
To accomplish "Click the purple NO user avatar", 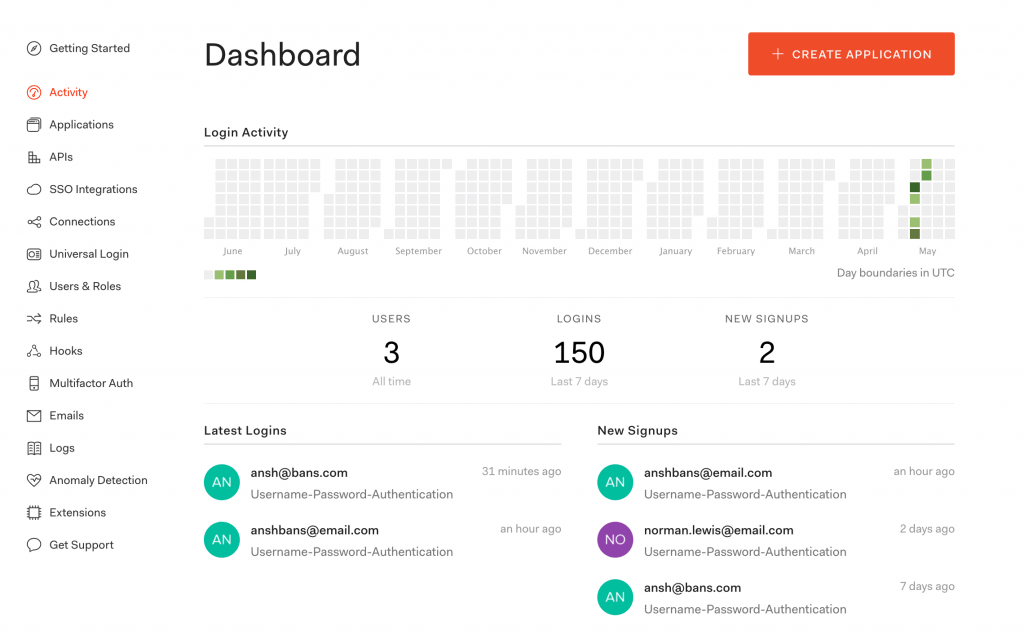I will coord(615,540).
